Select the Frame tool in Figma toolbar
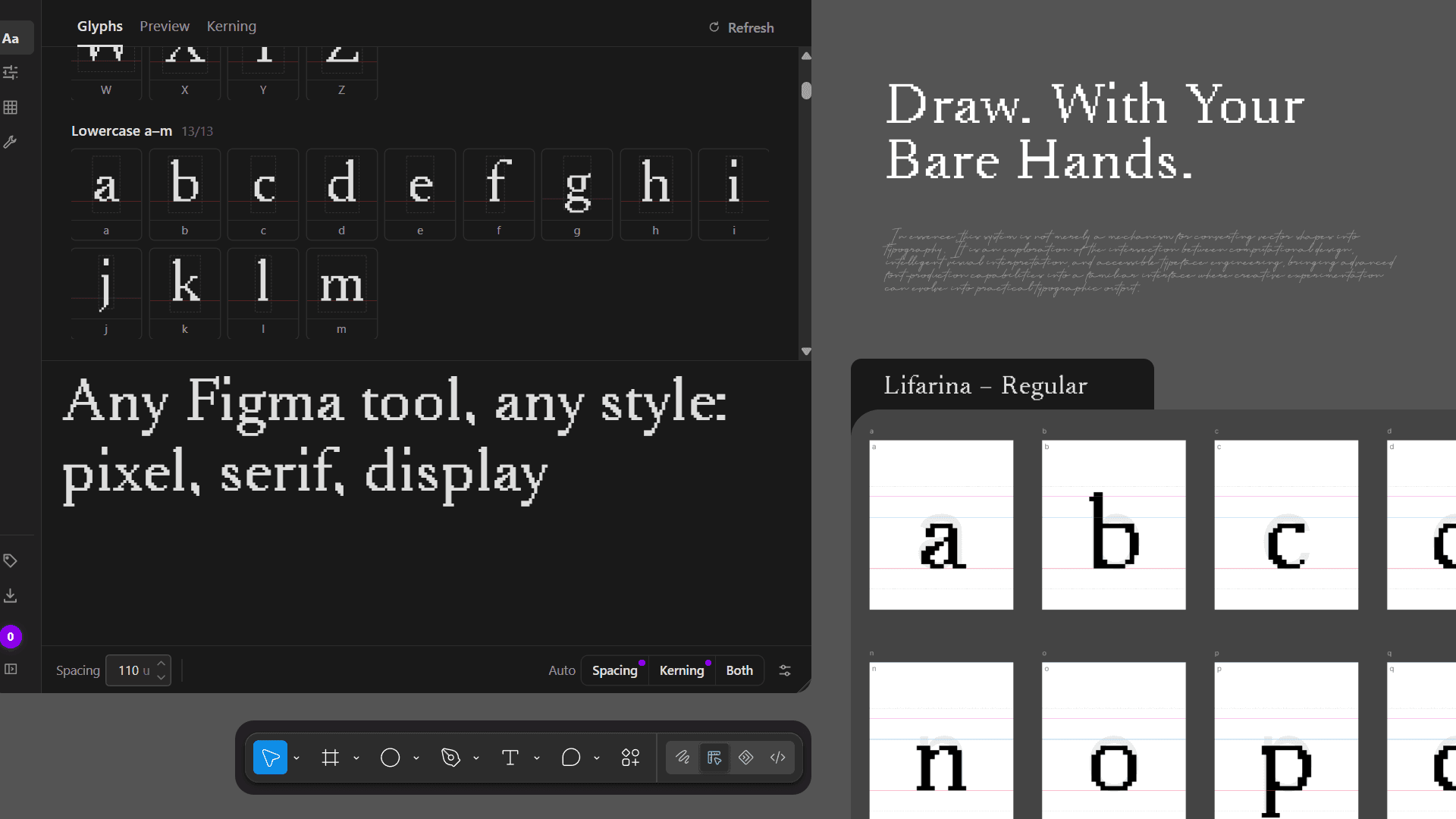This screenshot has width=1456, height=819. pyautogui.click(x=330, y=758)
